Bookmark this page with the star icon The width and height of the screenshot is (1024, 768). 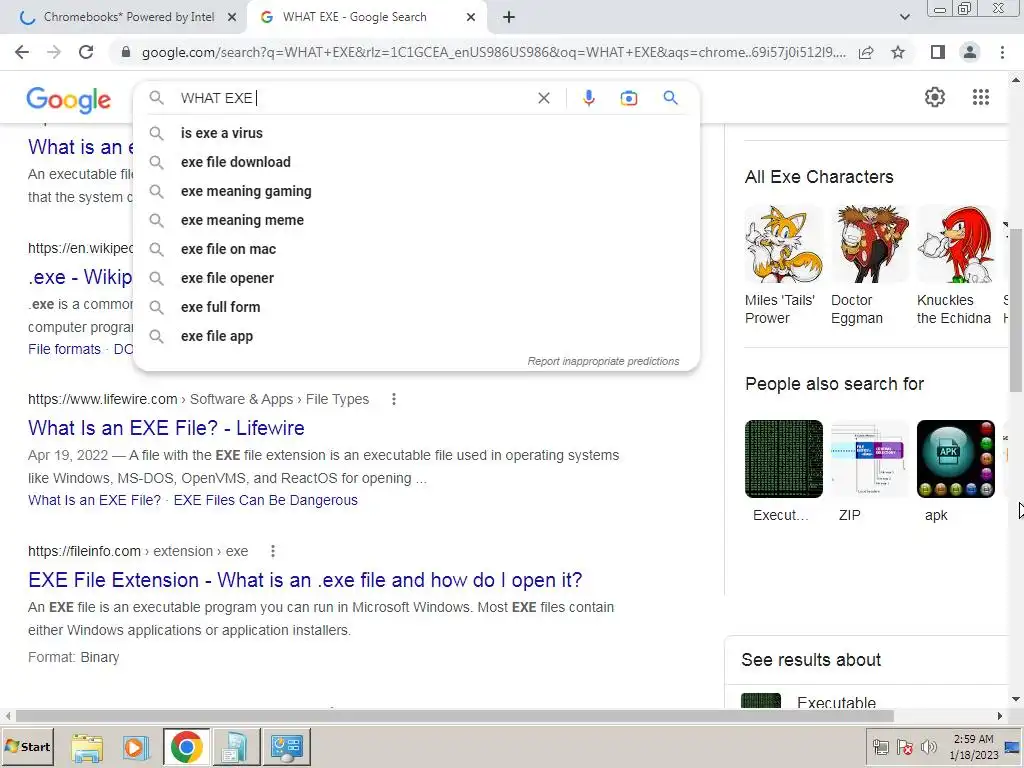898,52
